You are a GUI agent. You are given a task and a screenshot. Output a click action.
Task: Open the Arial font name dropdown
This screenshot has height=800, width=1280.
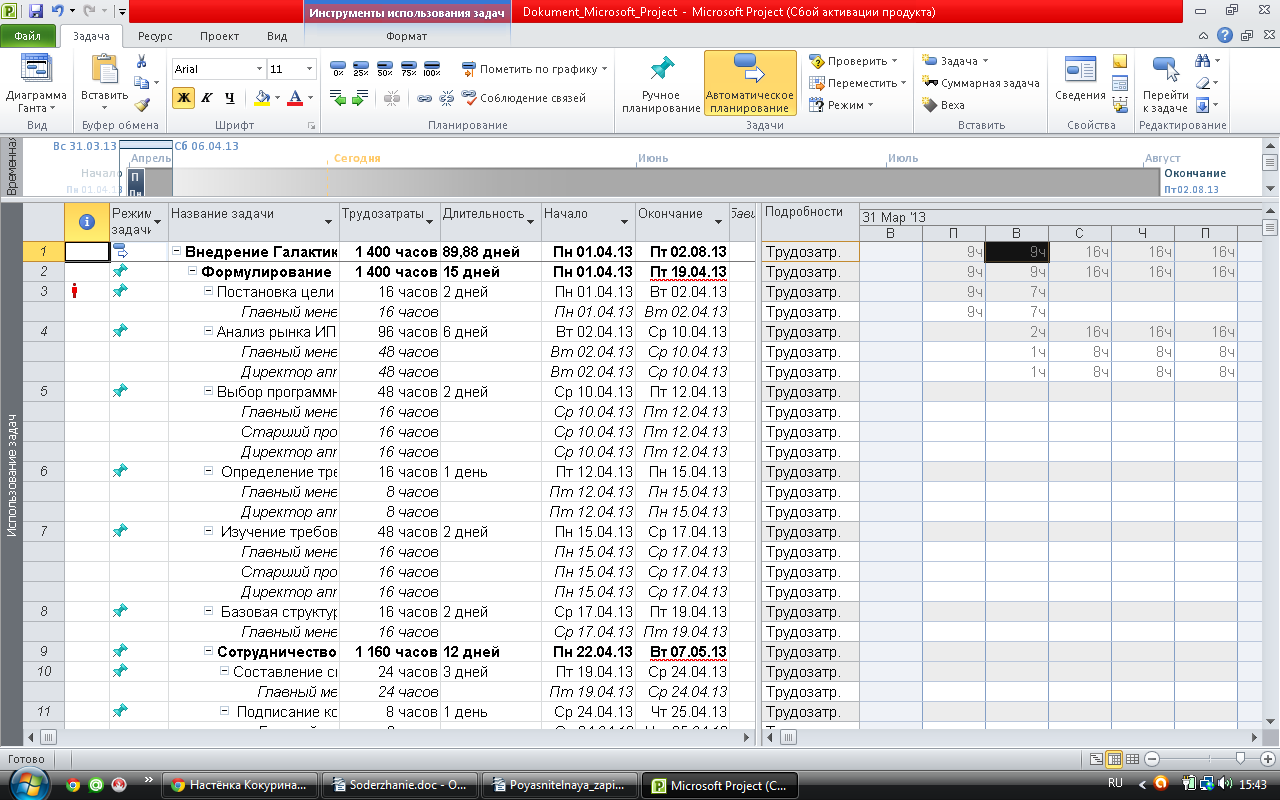[259, 69]
